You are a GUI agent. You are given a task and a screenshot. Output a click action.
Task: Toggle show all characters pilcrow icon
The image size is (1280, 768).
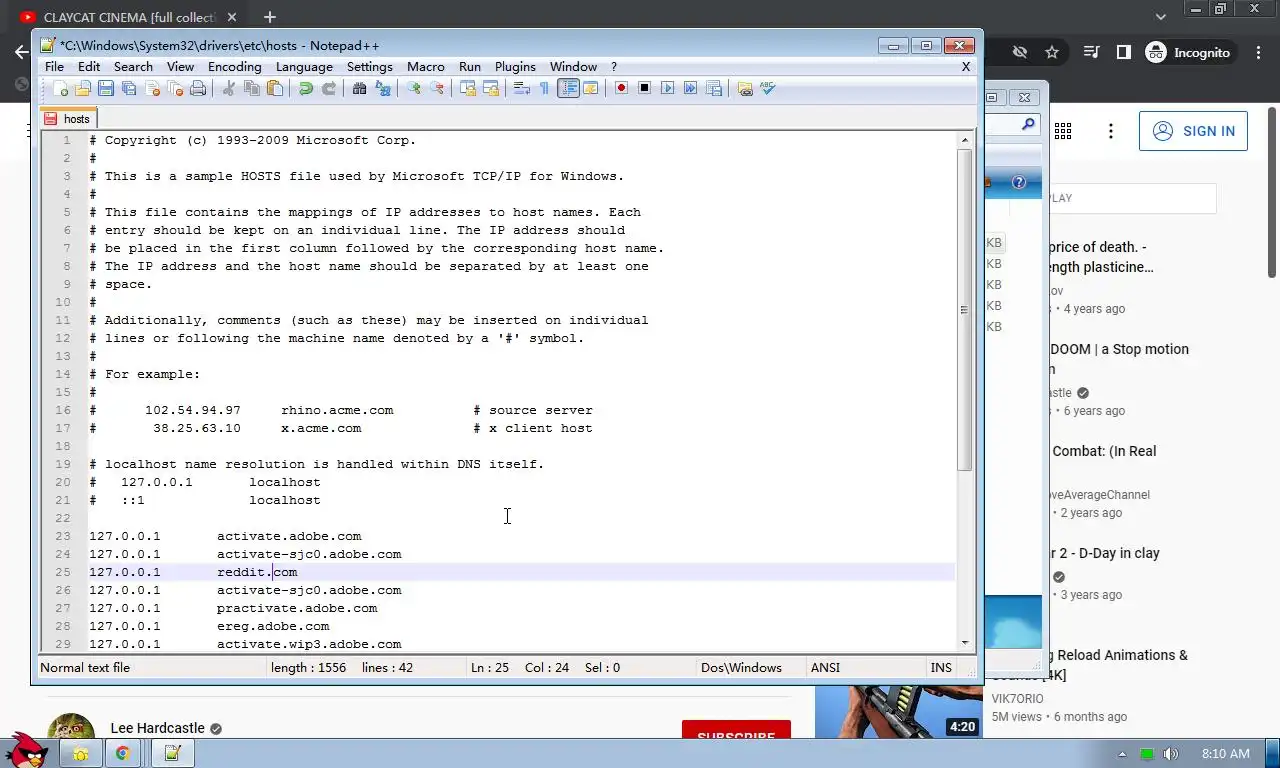(x=544, y=88)
